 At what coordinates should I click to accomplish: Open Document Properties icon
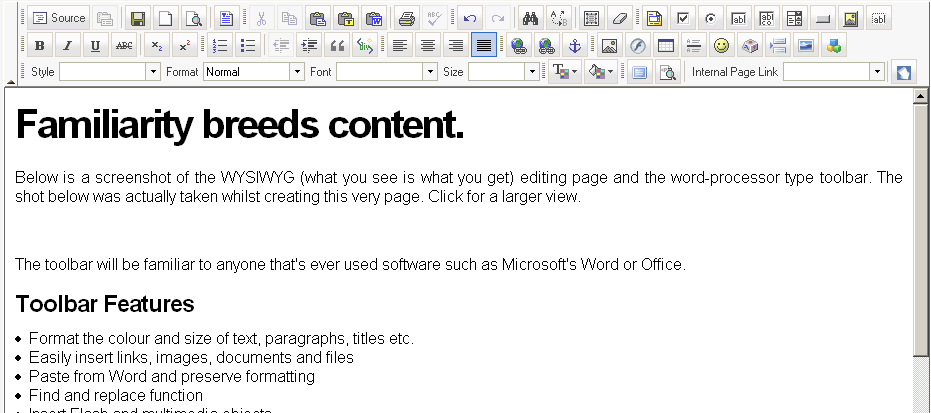coord(105,18)
